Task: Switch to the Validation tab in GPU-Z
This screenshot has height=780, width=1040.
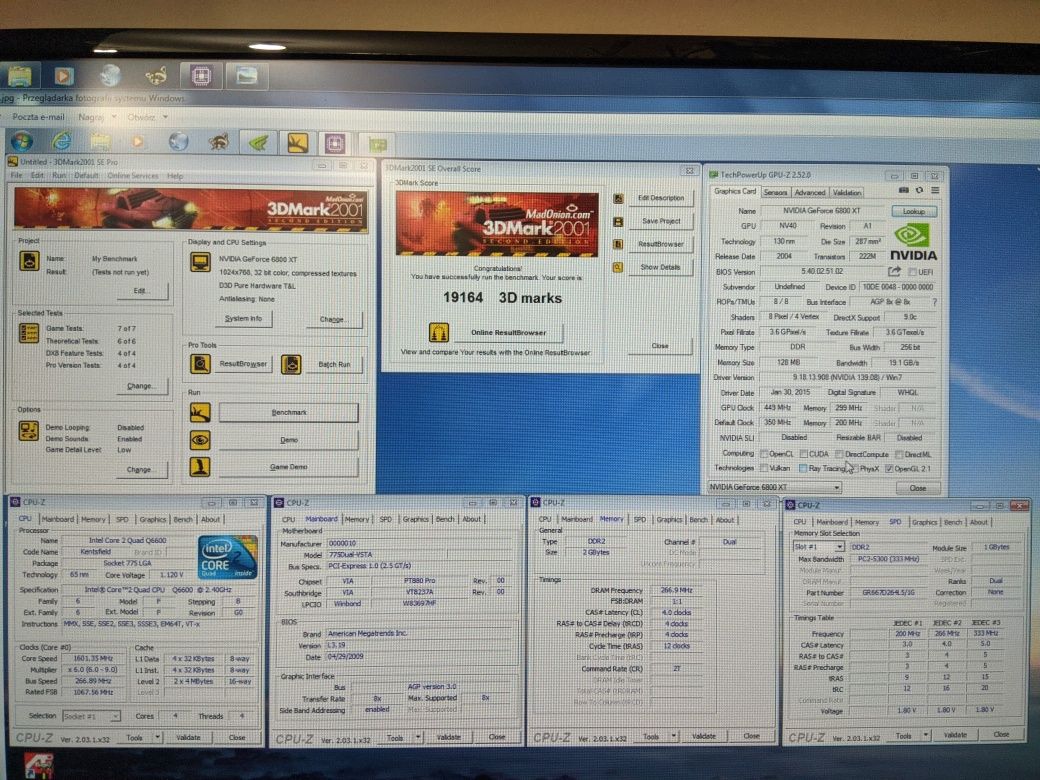Action: (847, 192)
